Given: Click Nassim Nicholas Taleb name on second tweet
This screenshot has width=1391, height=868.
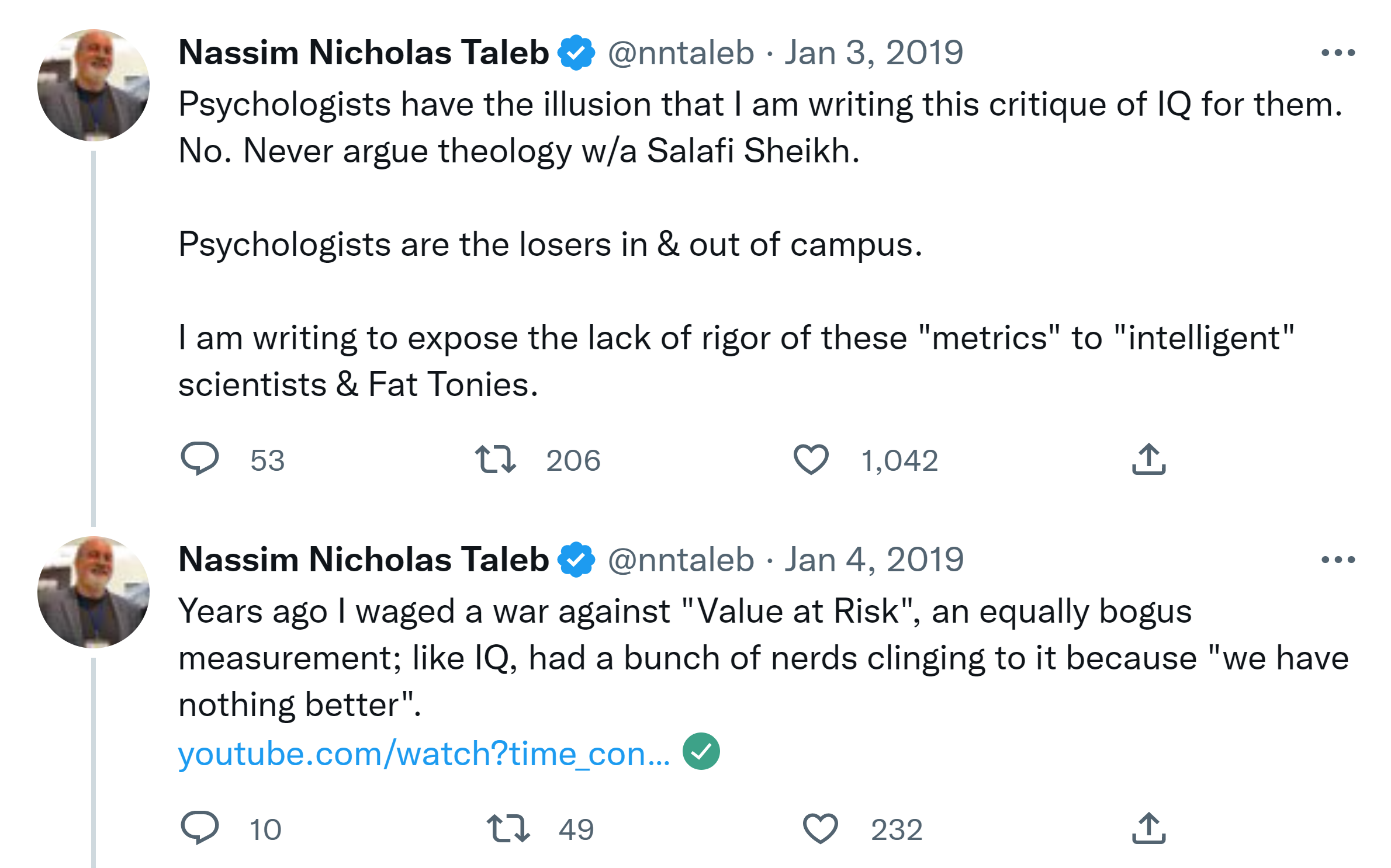Looking at the screenshot, I should tap(364, 560).
